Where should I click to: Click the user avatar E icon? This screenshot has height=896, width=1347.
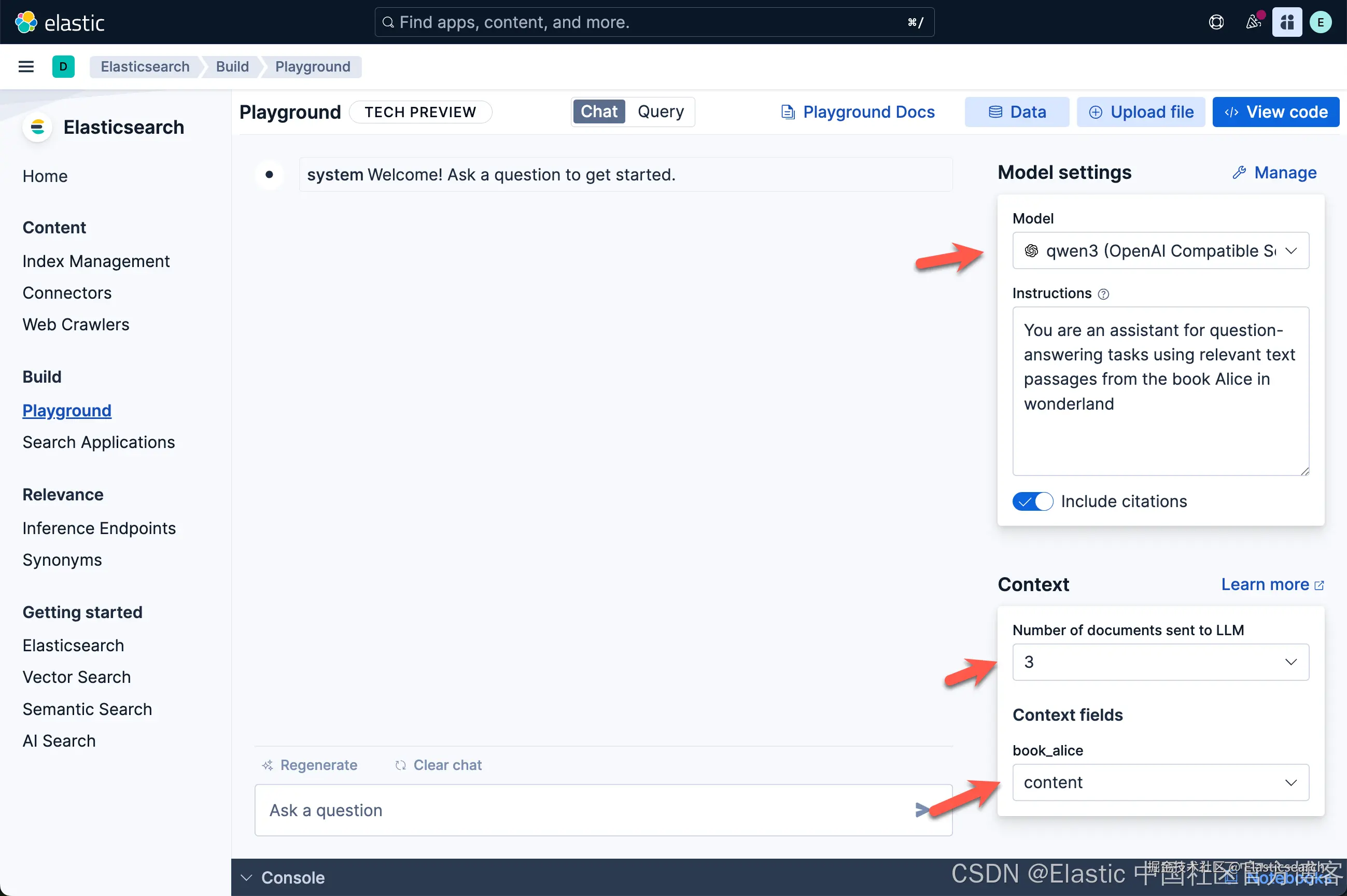(x=1320, y=22)
